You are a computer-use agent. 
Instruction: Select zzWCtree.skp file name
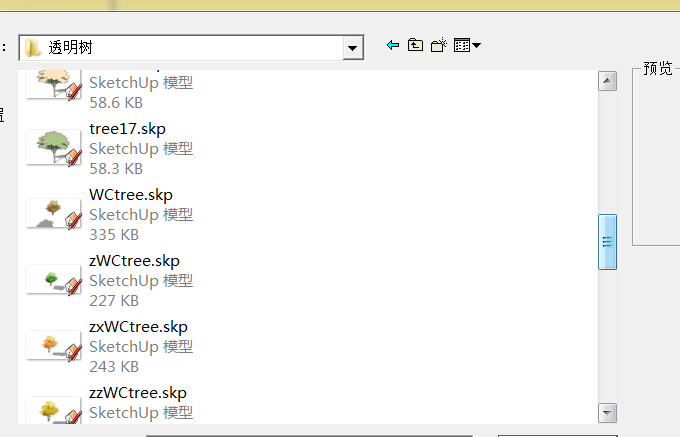coord(138,392)
